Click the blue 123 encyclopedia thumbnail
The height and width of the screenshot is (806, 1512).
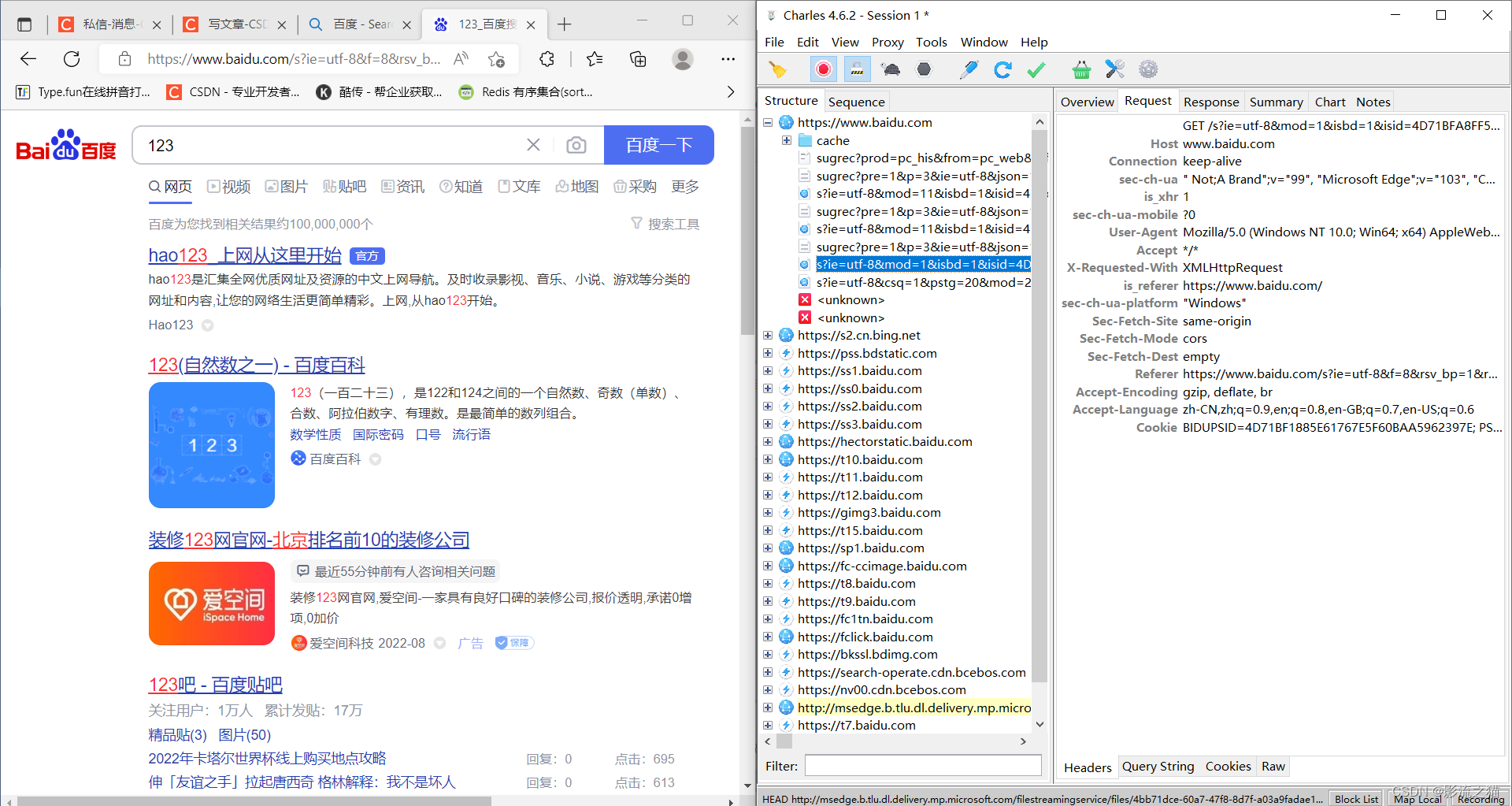212,445
